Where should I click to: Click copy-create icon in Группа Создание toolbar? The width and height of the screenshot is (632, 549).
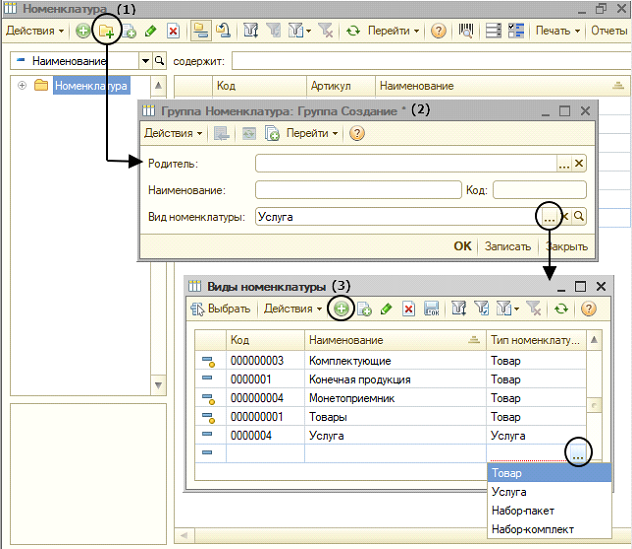pos(272,133)
